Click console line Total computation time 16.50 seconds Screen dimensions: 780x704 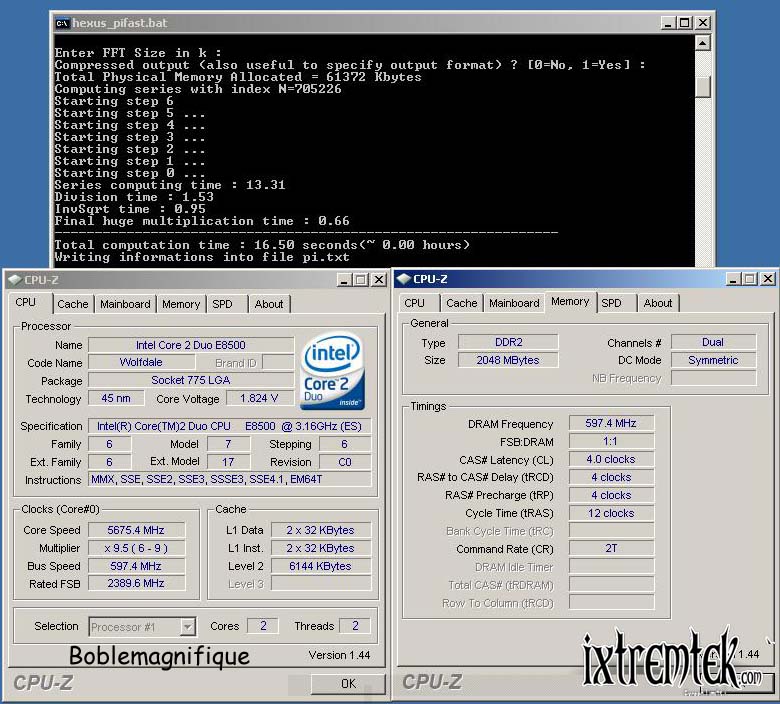(262, 245)
